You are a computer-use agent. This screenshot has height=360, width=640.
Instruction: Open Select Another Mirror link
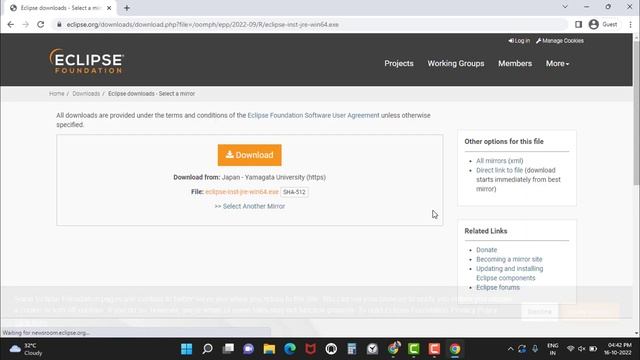(x=254, y=206)
